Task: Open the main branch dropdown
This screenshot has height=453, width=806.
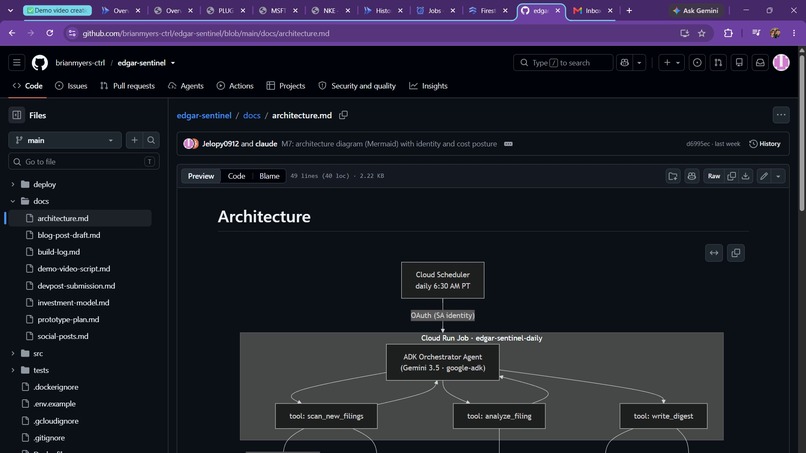Action: [x=65, y=140]
